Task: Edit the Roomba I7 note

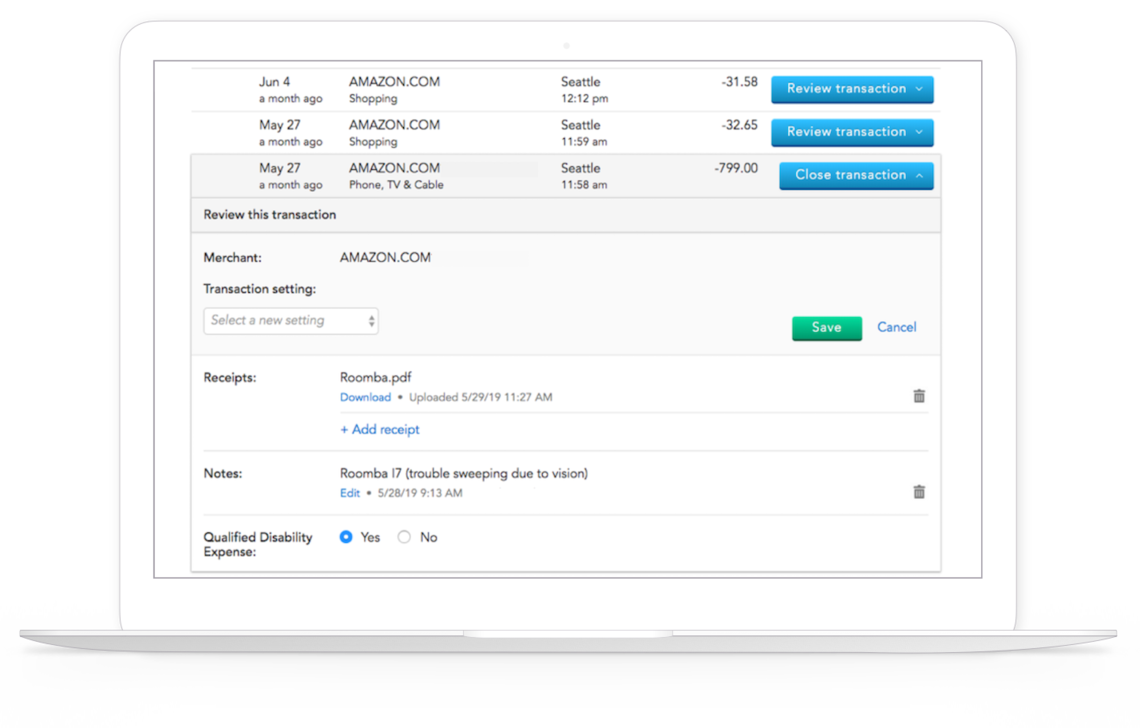Action: [x=349, y=493]
